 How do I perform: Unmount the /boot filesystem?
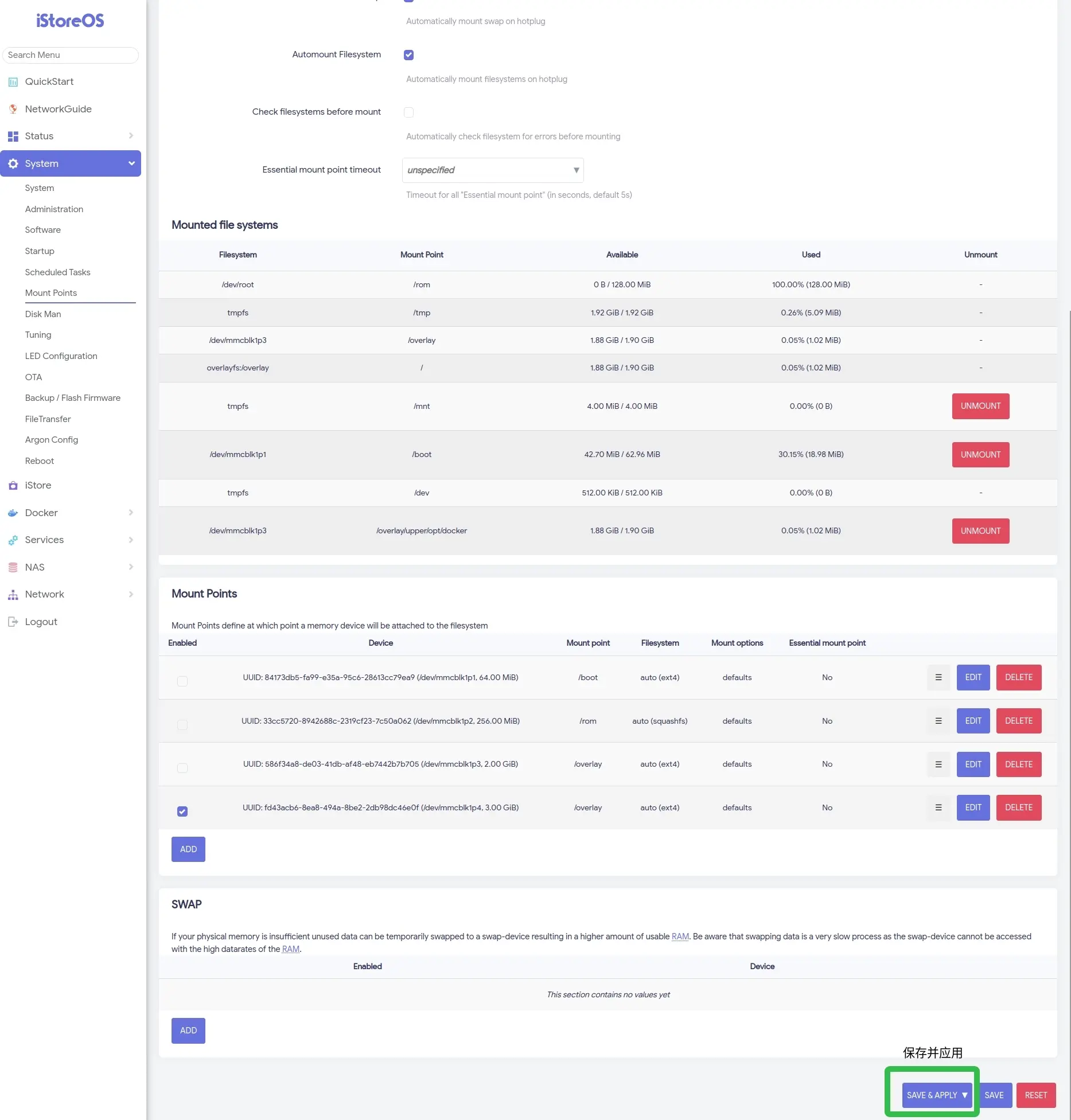980,455
